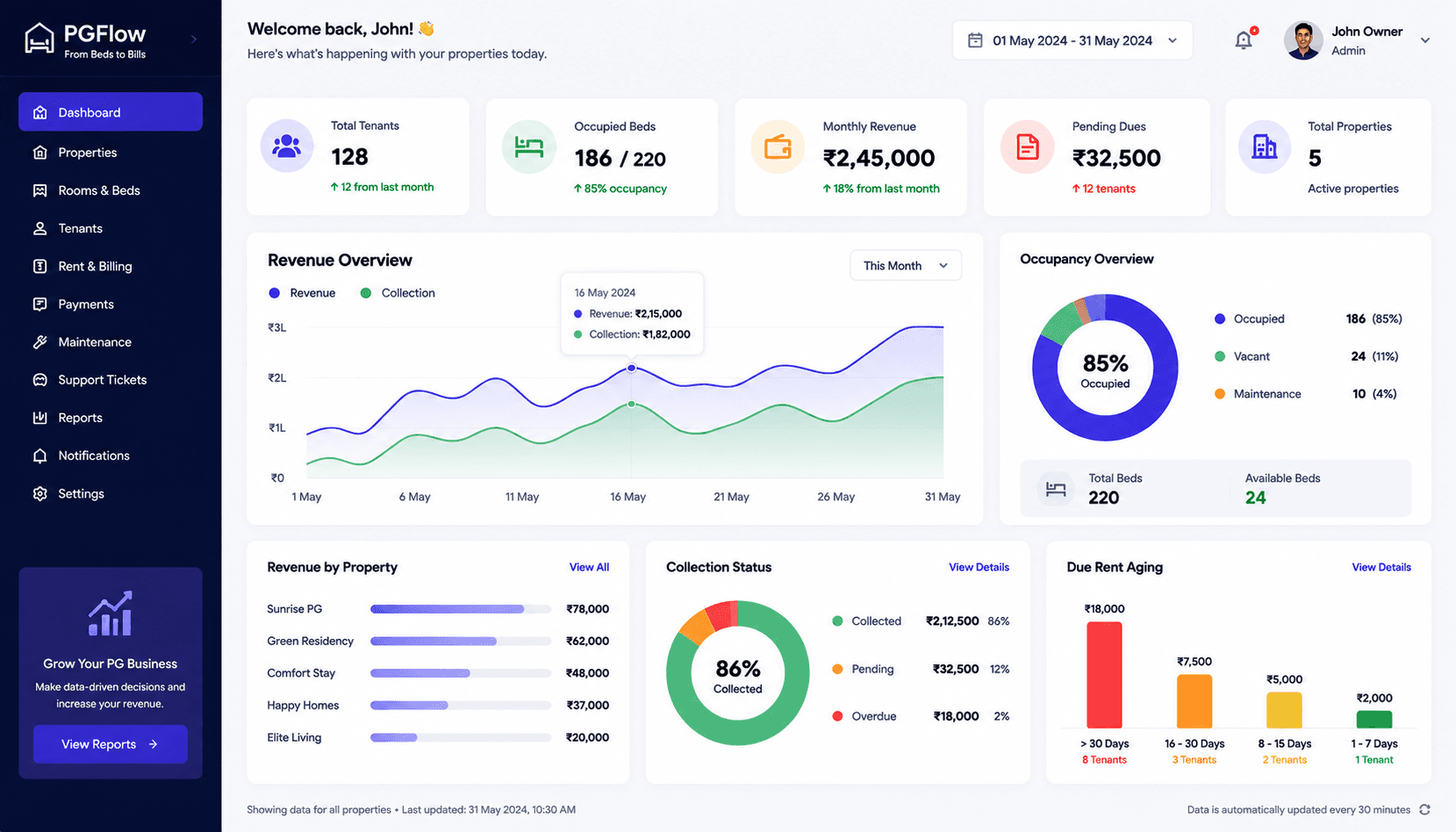
Task: Click the calendar icon in date picker
Action: point(975,40)
